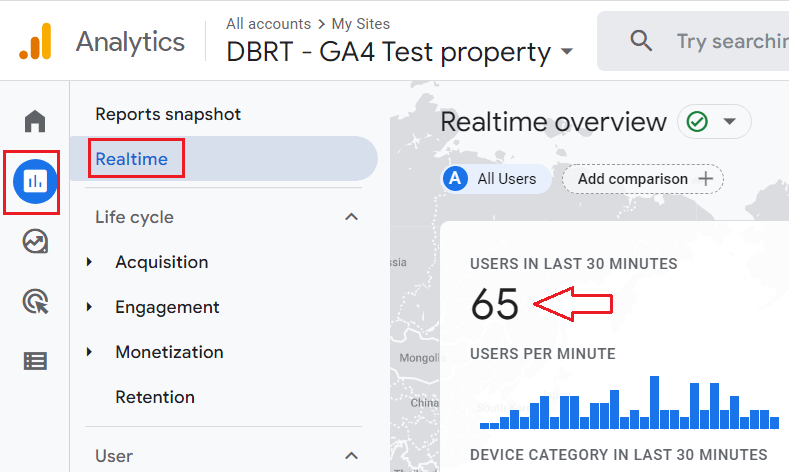The image size is (789, 472).
Task: Open the Acquisition reports
Action: click(x=162, y=262)
